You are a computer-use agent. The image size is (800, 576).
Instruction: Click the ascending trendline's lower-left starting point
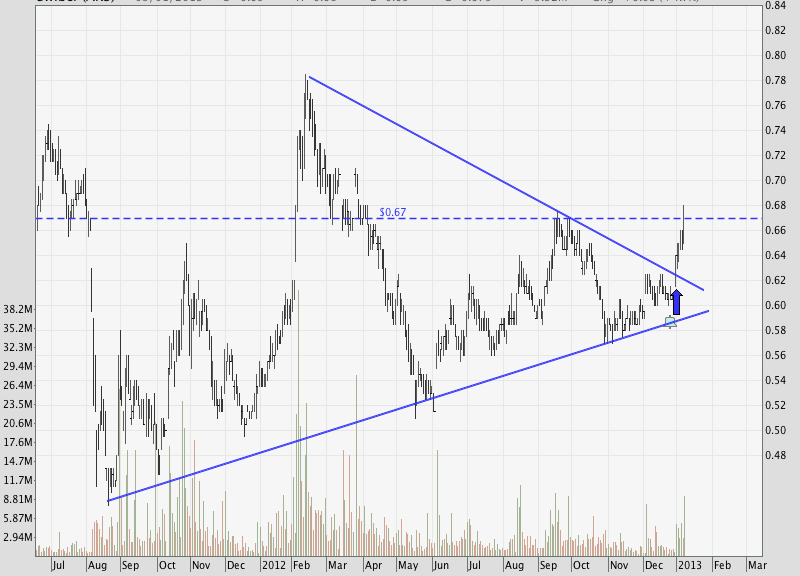click(x=108, y=500)
